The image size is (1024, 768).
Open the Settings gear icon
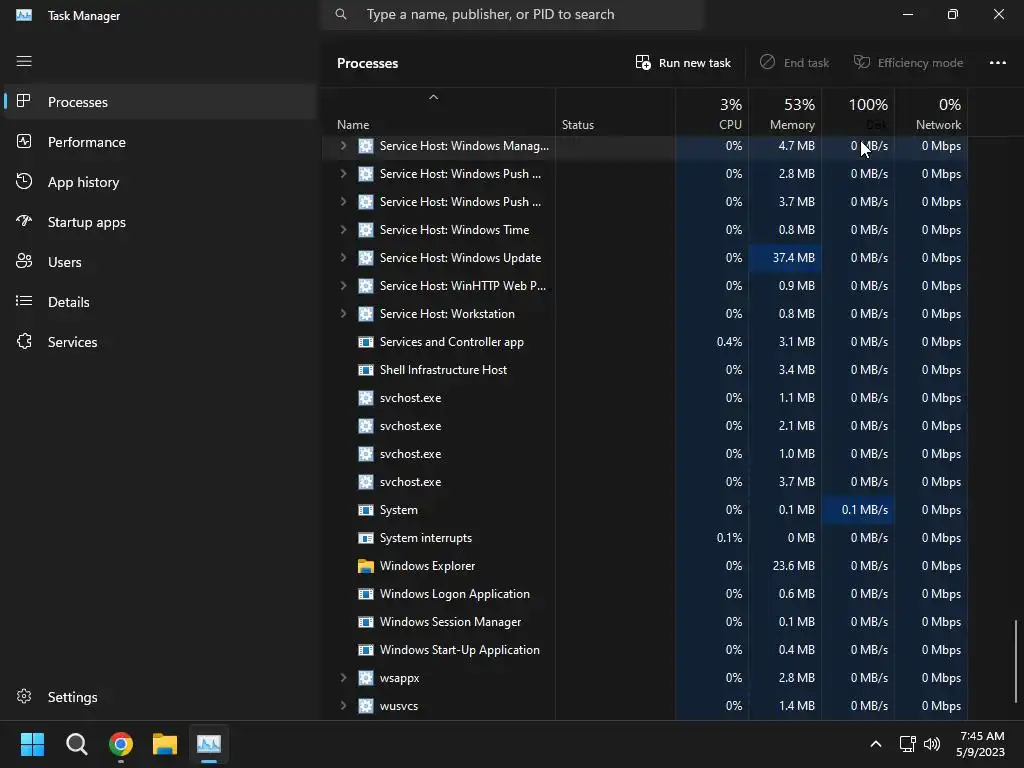click(24, 696)
